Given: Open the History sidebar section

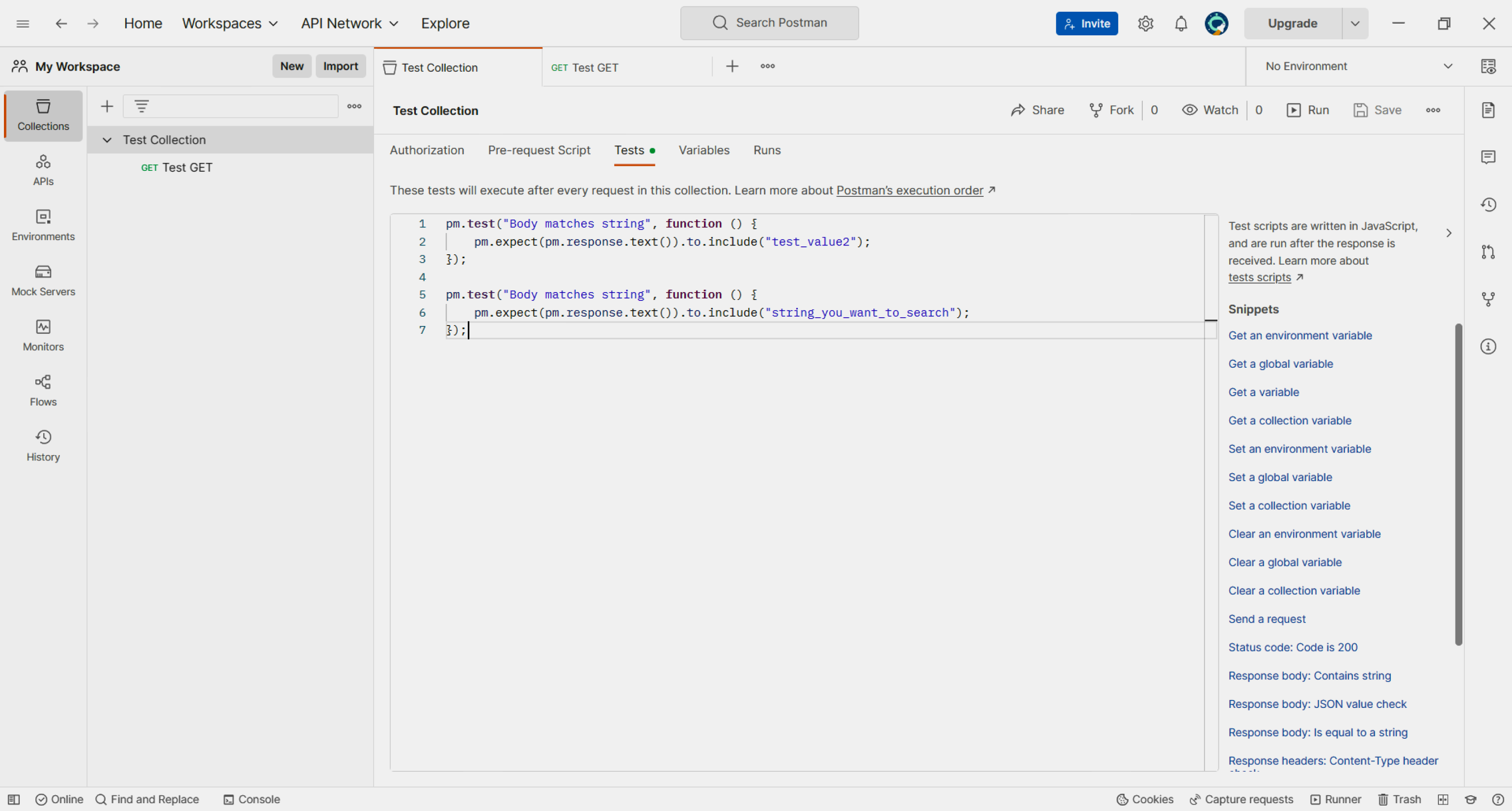Looking at the screenshot, I should [43, 445].
